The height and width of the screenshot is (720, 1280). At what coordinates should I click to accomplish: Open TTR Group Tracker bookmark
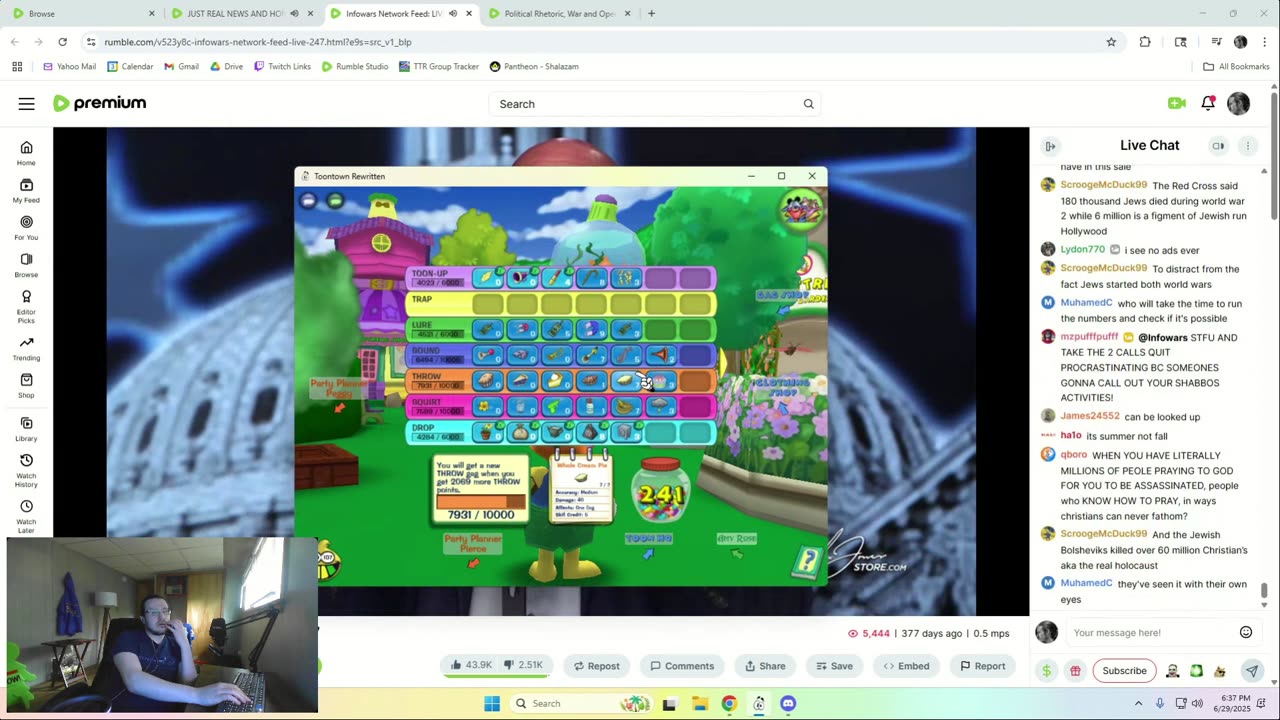pyautogui.click(x=439, y=66)
